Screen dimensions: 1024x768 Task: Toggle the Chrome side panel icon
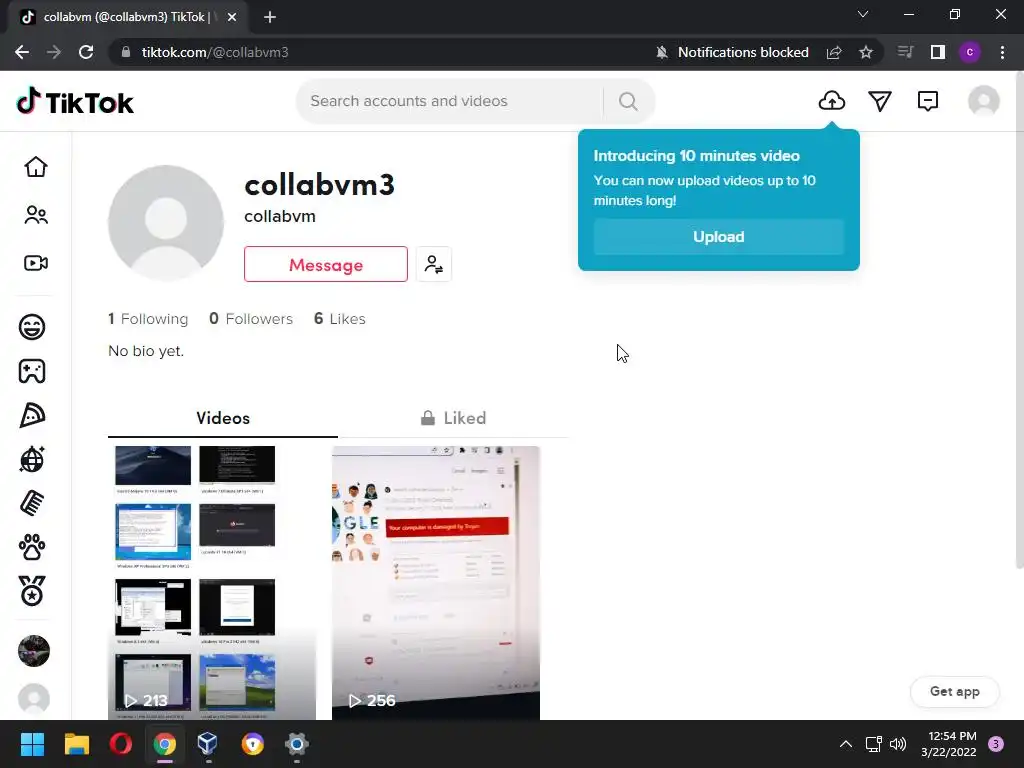coord(938,52)
